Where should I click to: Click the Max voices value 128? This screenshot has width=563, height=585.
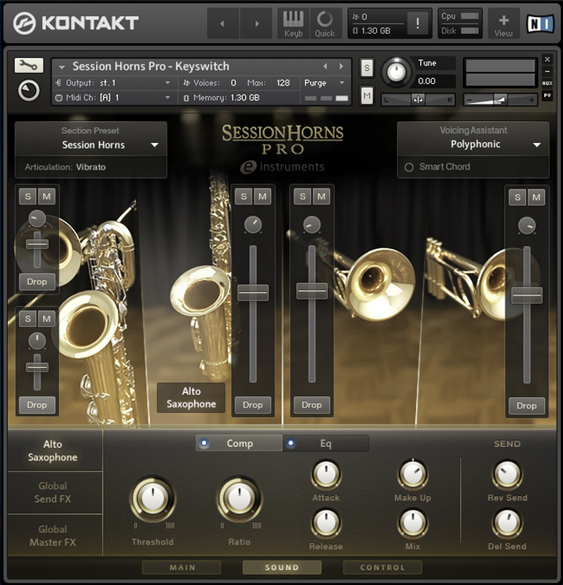click(x=283, y=83)
